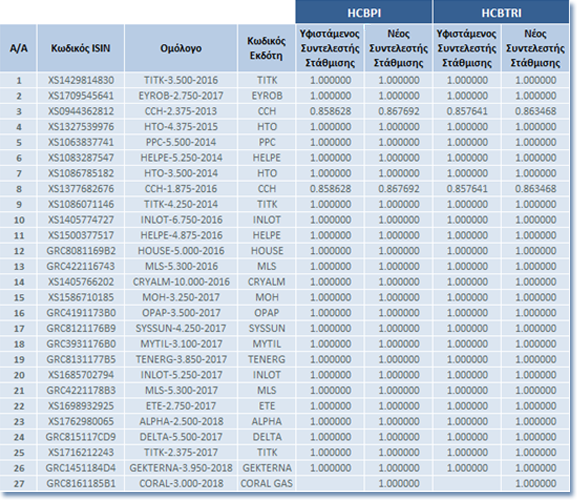Click ISIN cell XS1500377517
The image size is (580, 504).
[81, 236]
